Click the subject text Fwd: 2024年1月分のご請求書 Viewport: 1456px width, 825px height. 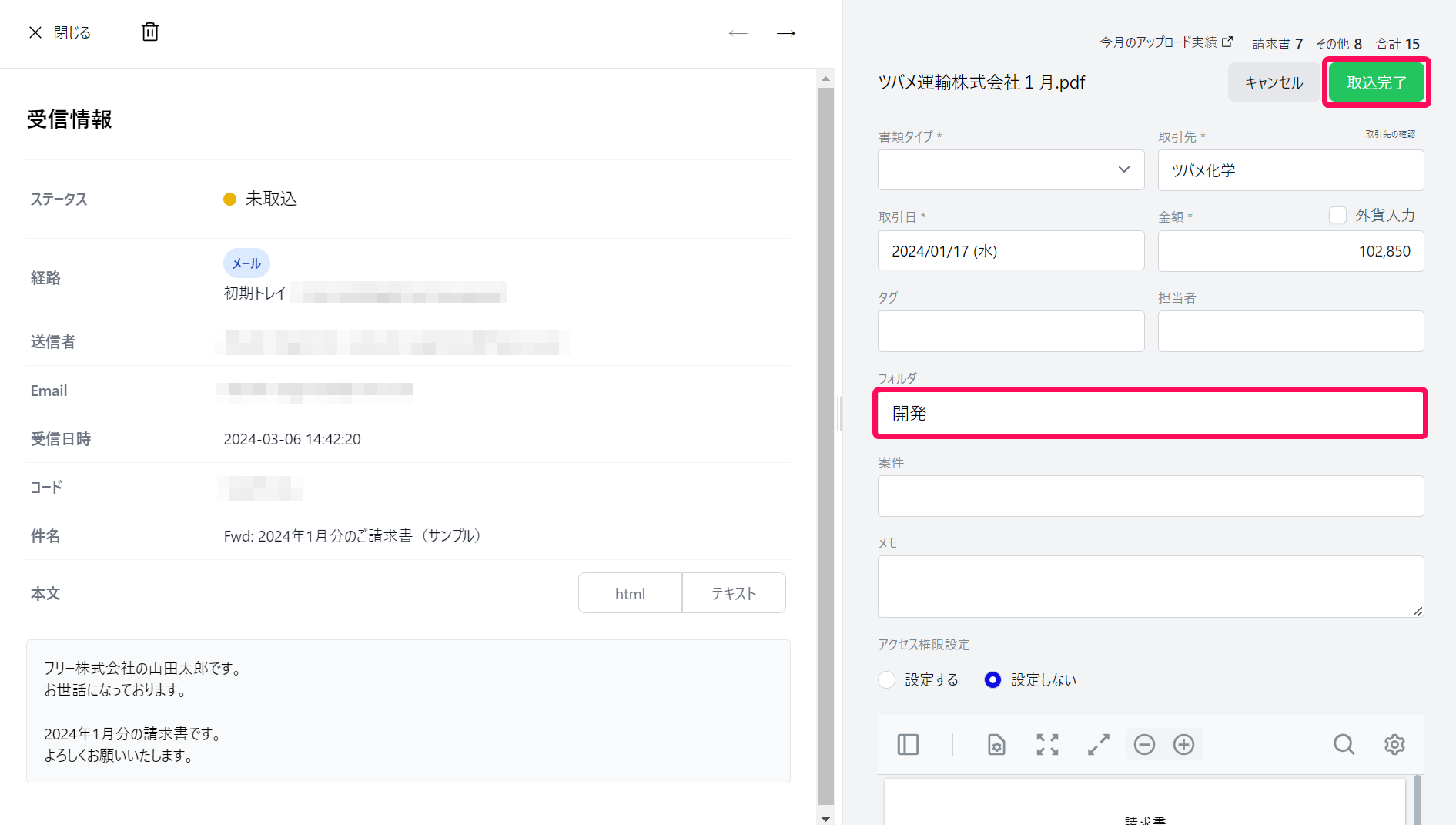click(x=353, y=535)
